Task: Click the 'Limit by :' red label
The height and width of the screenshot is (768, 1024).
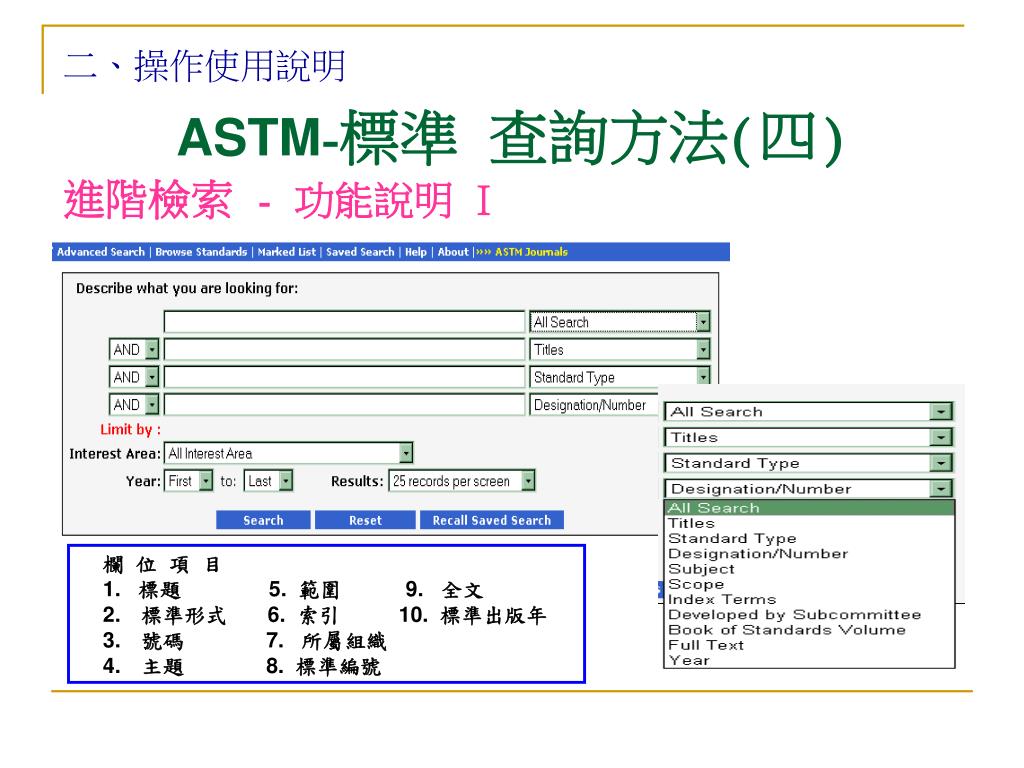Action: pos(130,430)
